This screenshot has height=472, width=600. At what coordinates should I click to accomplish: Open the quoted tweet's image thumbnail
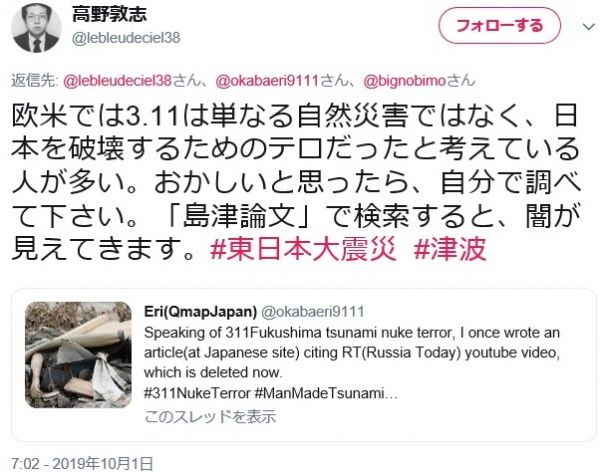tap(78, 355)
